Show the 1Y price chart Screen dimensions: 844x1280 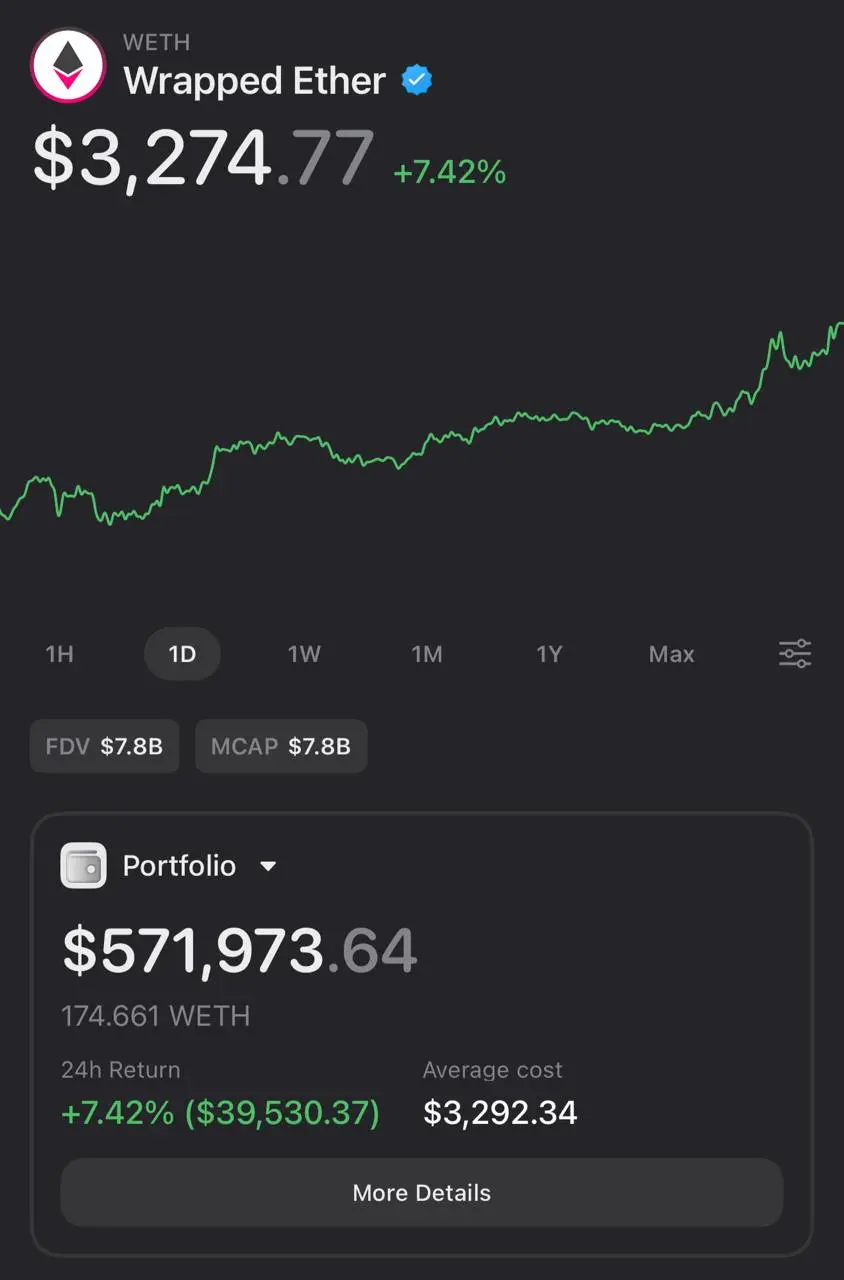(549, 654)
